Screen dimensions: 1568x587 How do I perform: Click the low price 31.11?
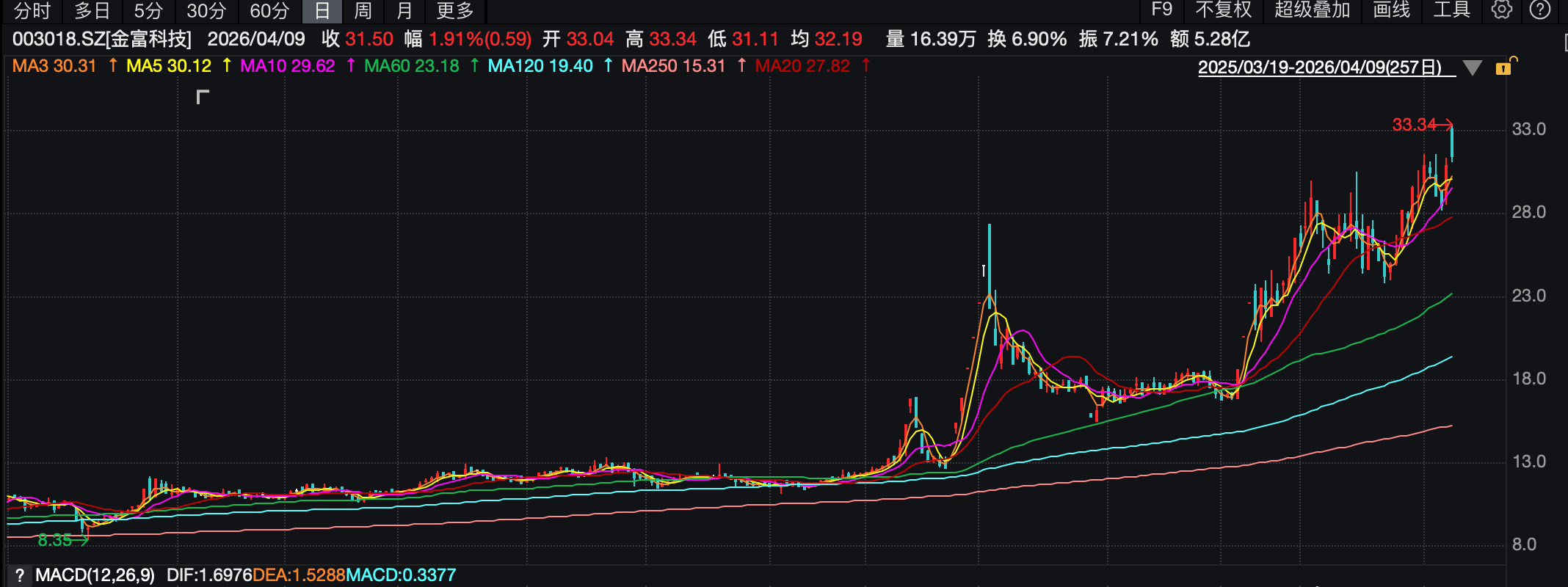(755, 39)
